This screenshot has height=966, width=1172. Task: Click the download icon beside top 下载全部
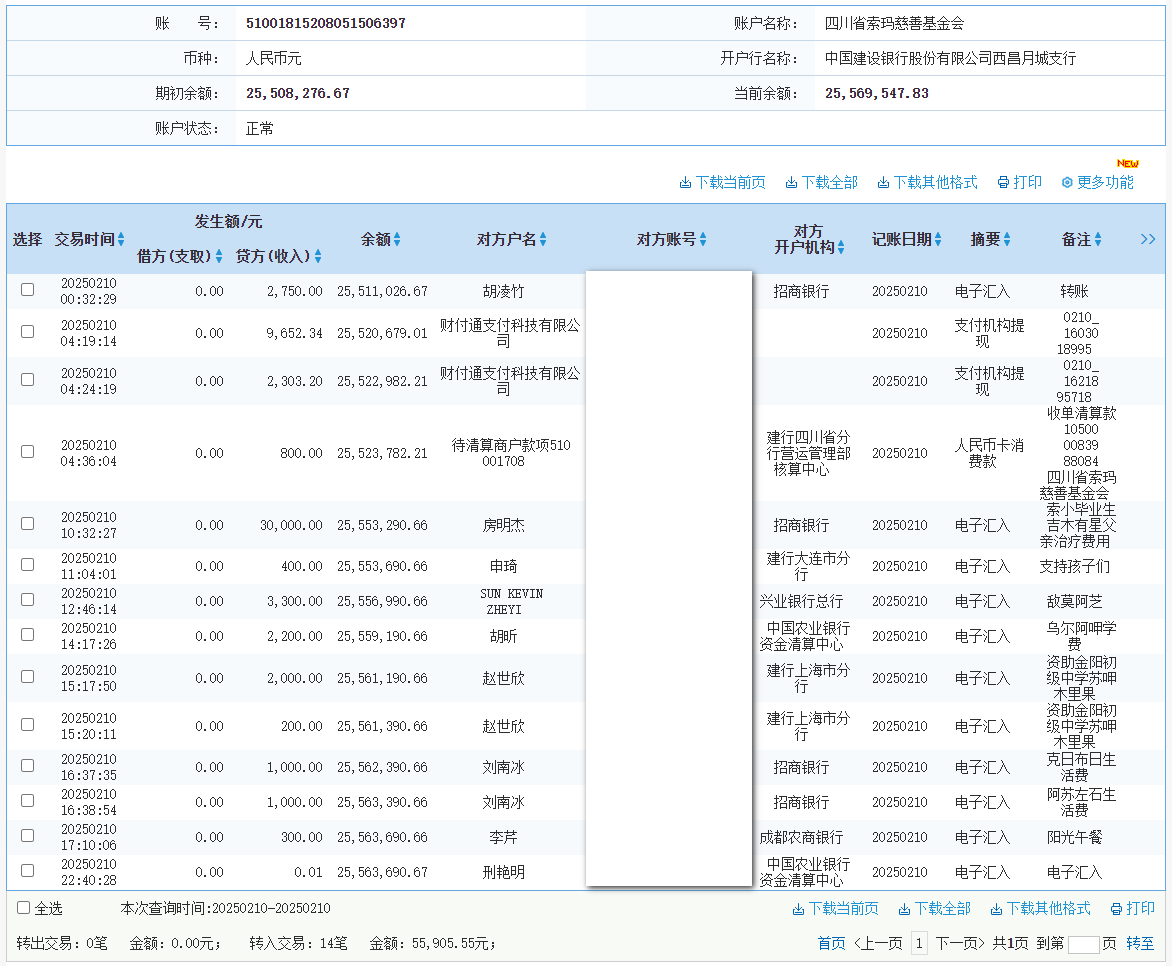(x=791, y=183)
